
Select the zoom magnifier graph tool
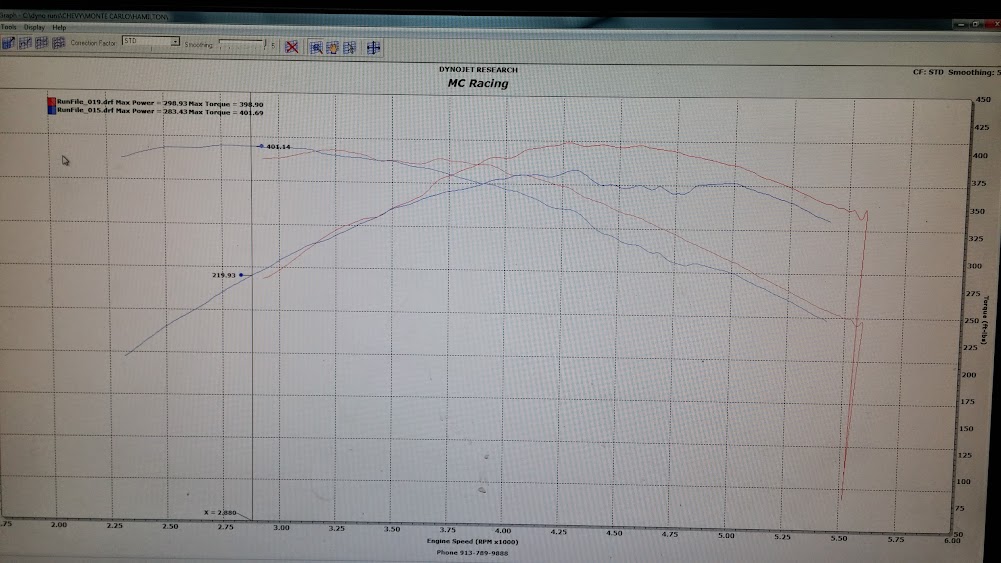click(x=316, y=47)
